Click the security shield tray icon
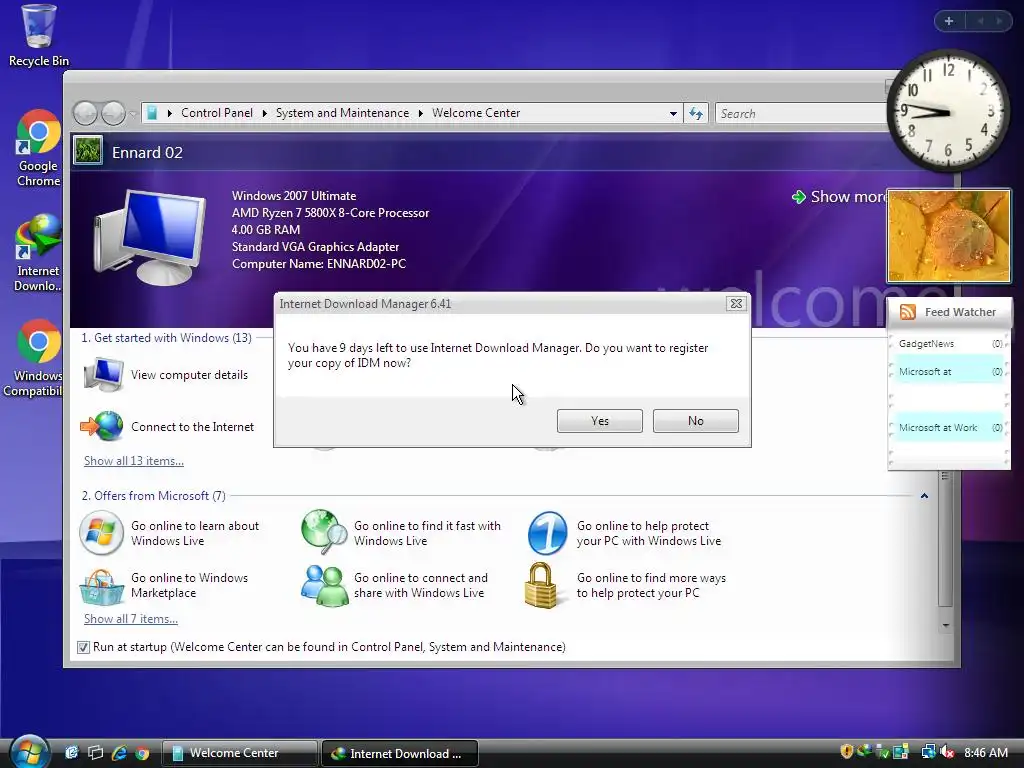1024x768 pixels. click(x=847, y=752)
